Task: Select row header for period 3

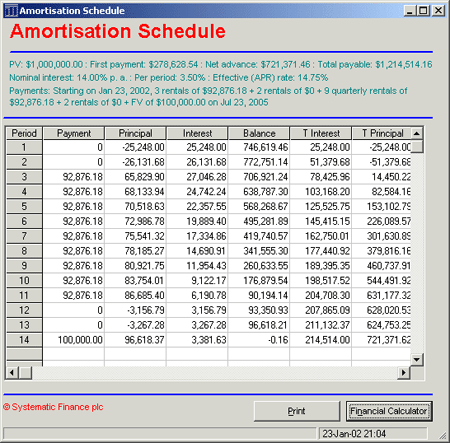Action: [x=24, y=177]
